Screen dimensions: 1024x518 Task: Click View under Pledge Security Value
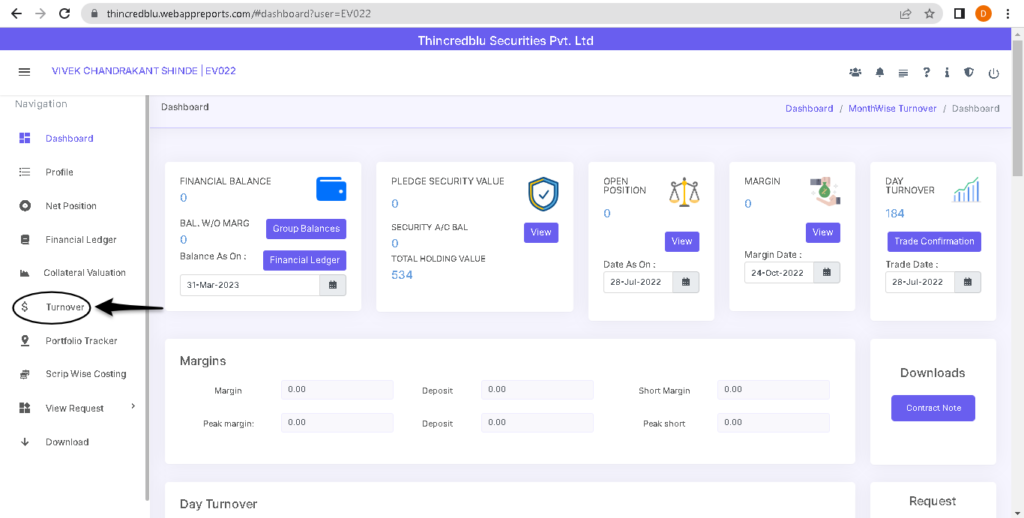541,233
